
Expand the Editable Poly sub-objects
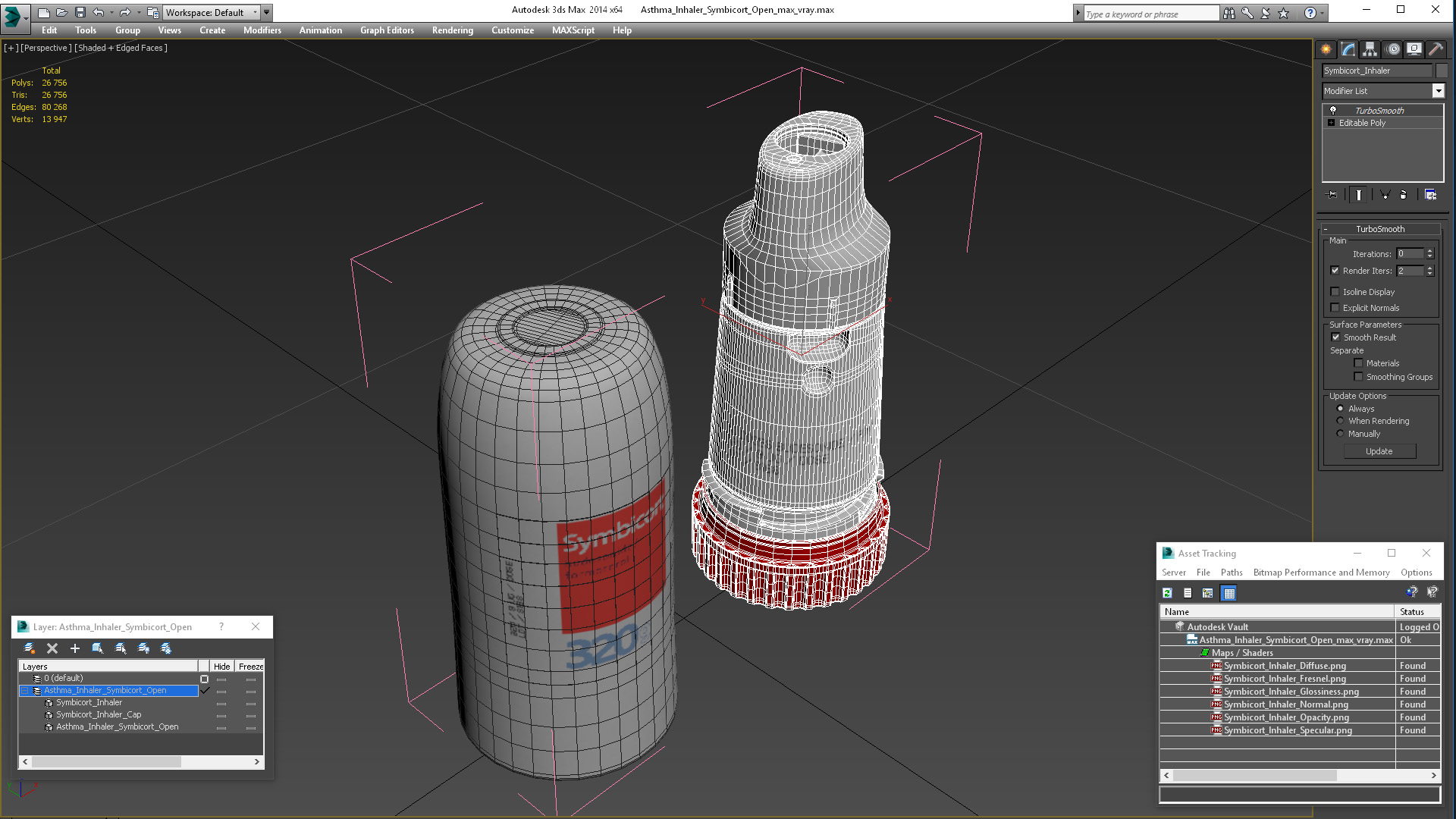pyautogui.click(x=1331, y=123)
